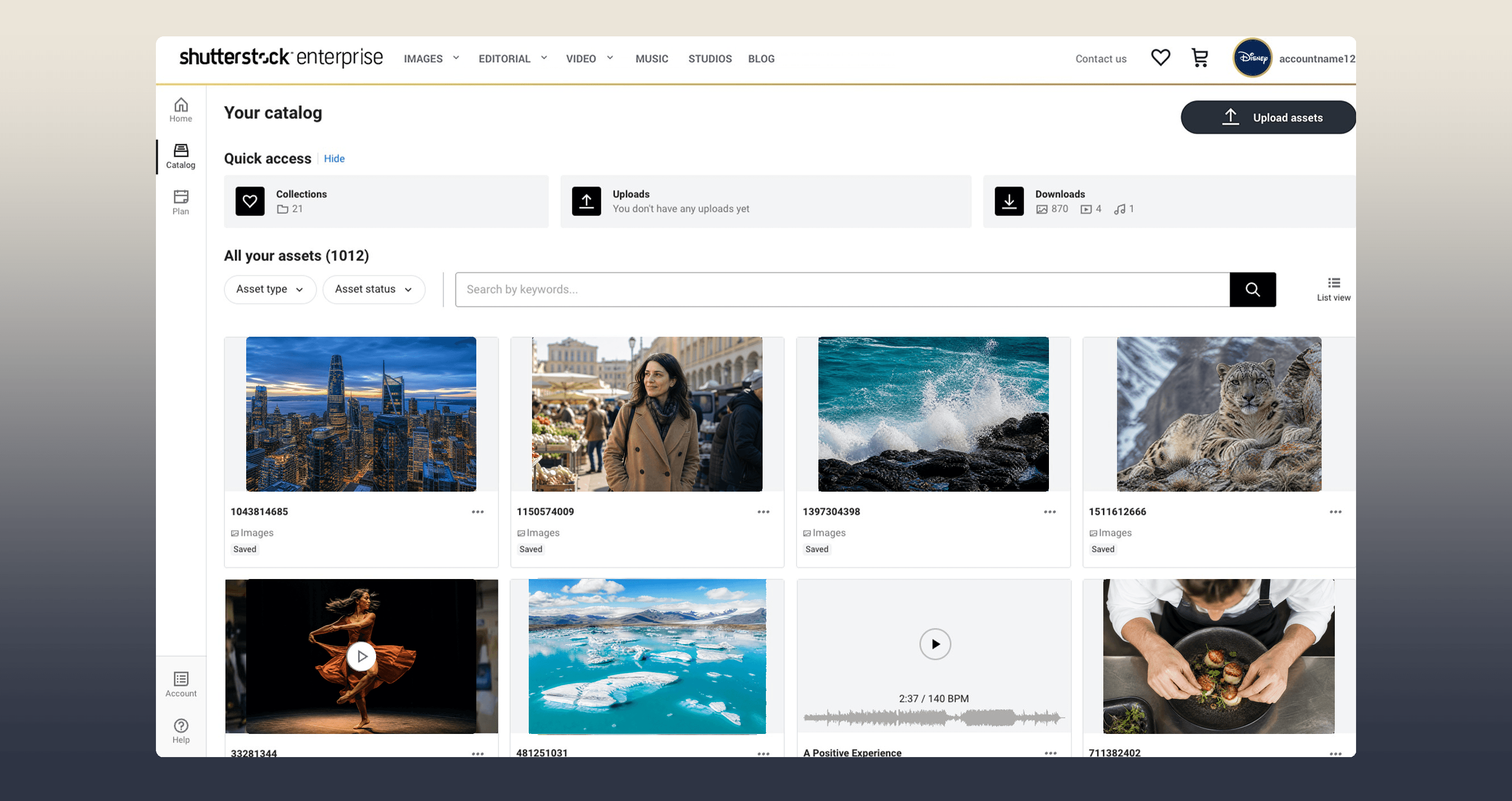Open the Plan sidebar icon
The height and width of the screenshot is (801, 1512).
(181, 203)
